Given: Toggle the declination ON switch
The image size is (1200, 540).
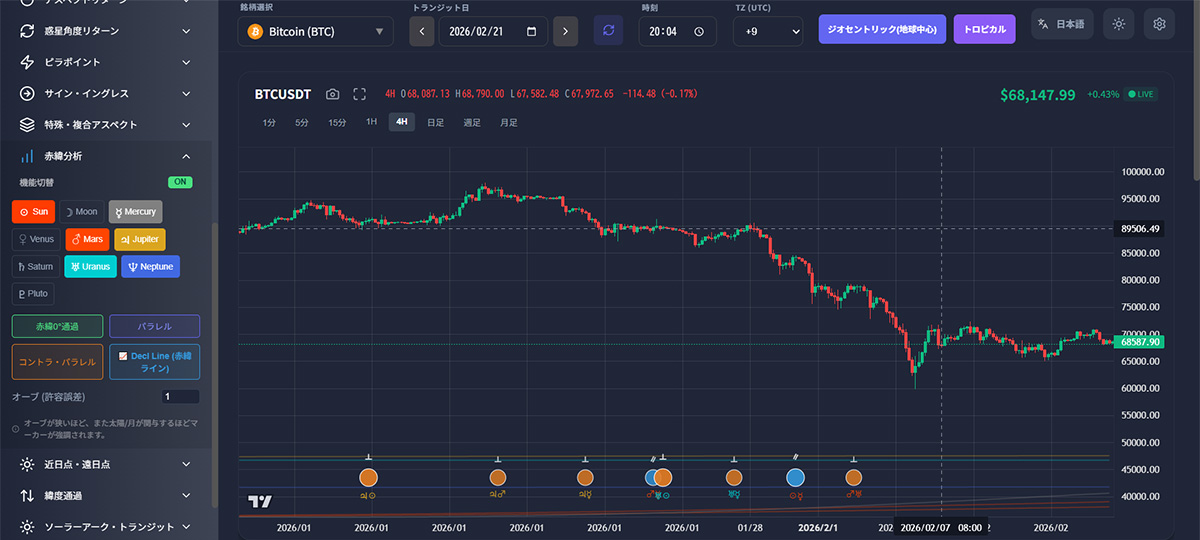Looking at the screenshot, I should [x=180, y=182].
